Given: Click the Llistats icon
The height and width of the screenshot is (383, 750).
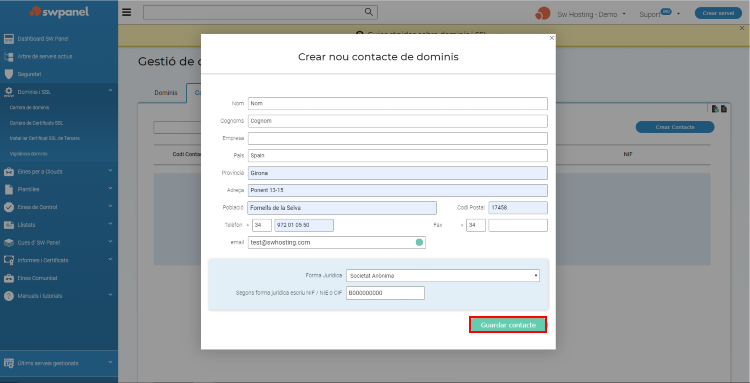Looking at the screenshot, I should (x=9, y=225).
